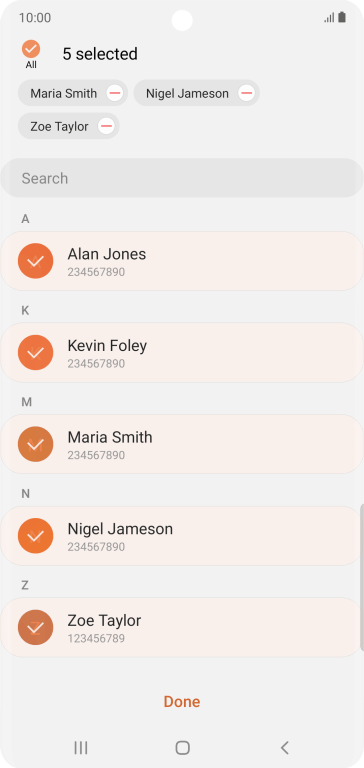Tap the Kevin Foley phone number text
The image size is (364, 768).
[x=96, y=364]
